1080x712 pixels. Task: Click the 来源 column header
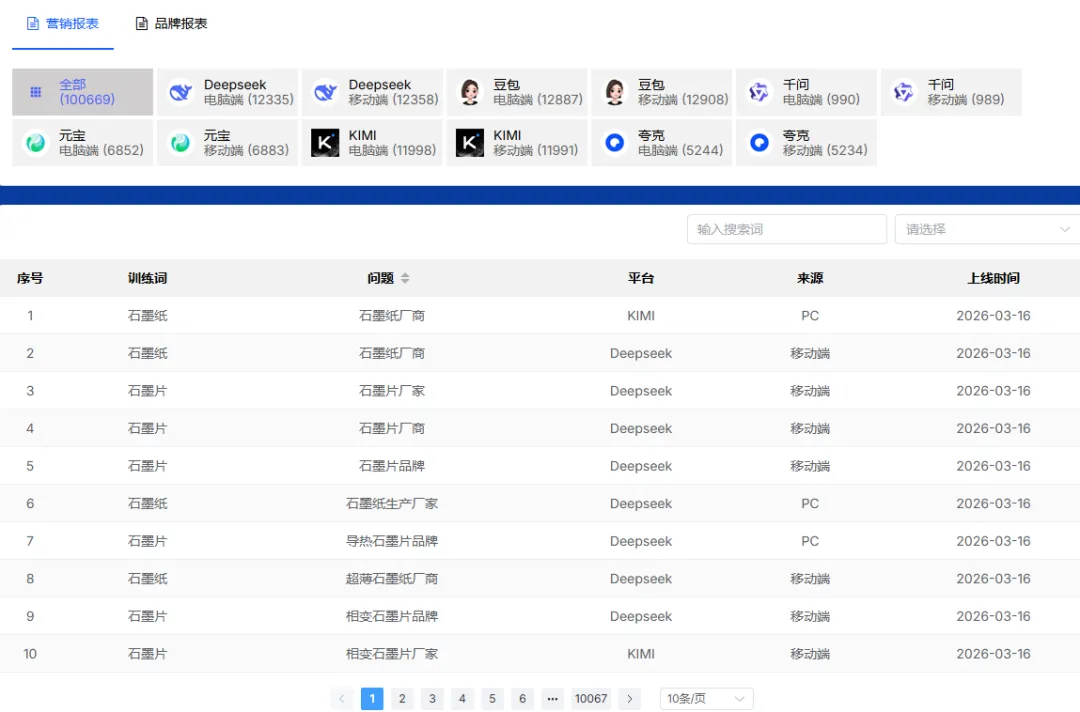click(810, 278)
